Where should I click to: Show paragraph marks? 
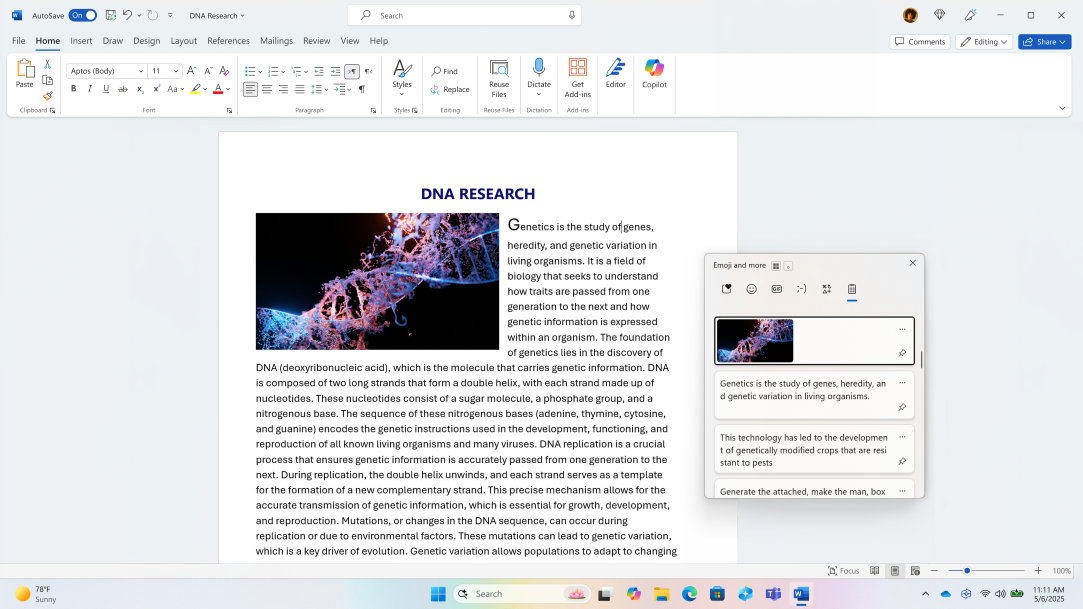click(x=362, y=89)
